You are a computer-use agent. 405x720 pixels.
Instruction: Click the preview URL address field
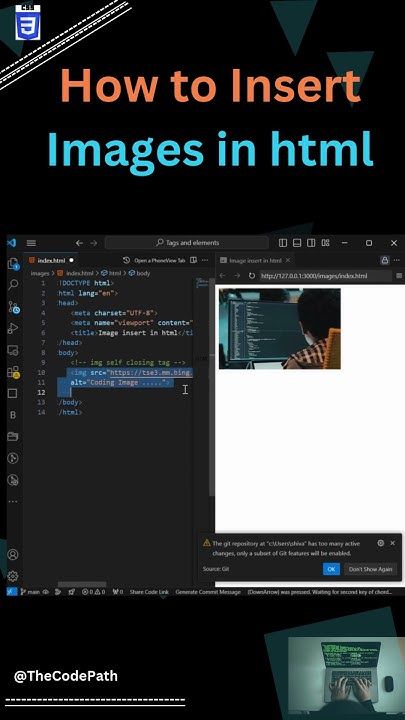326,276
